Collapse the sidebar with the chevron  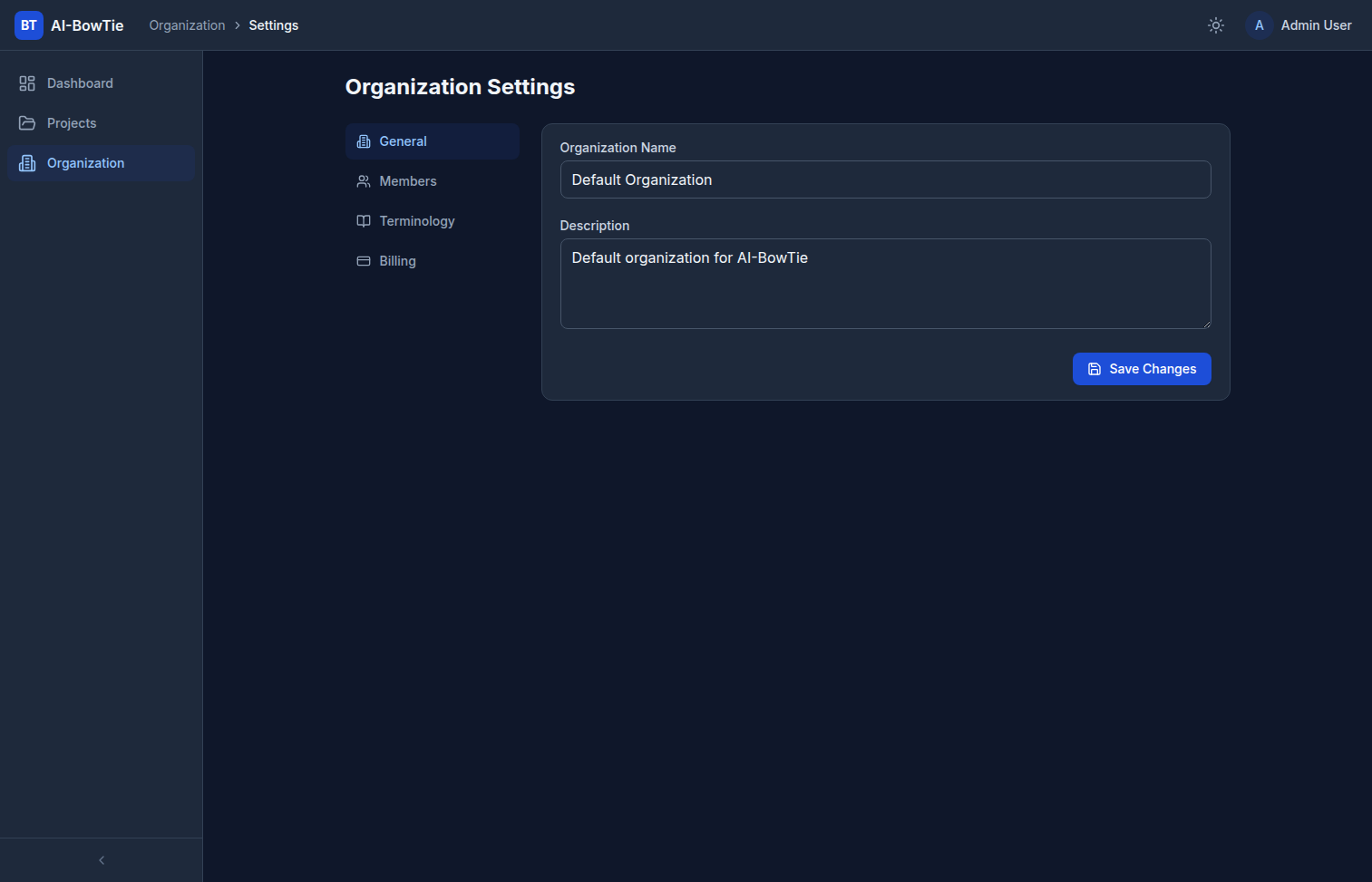(x=102, y=860)
